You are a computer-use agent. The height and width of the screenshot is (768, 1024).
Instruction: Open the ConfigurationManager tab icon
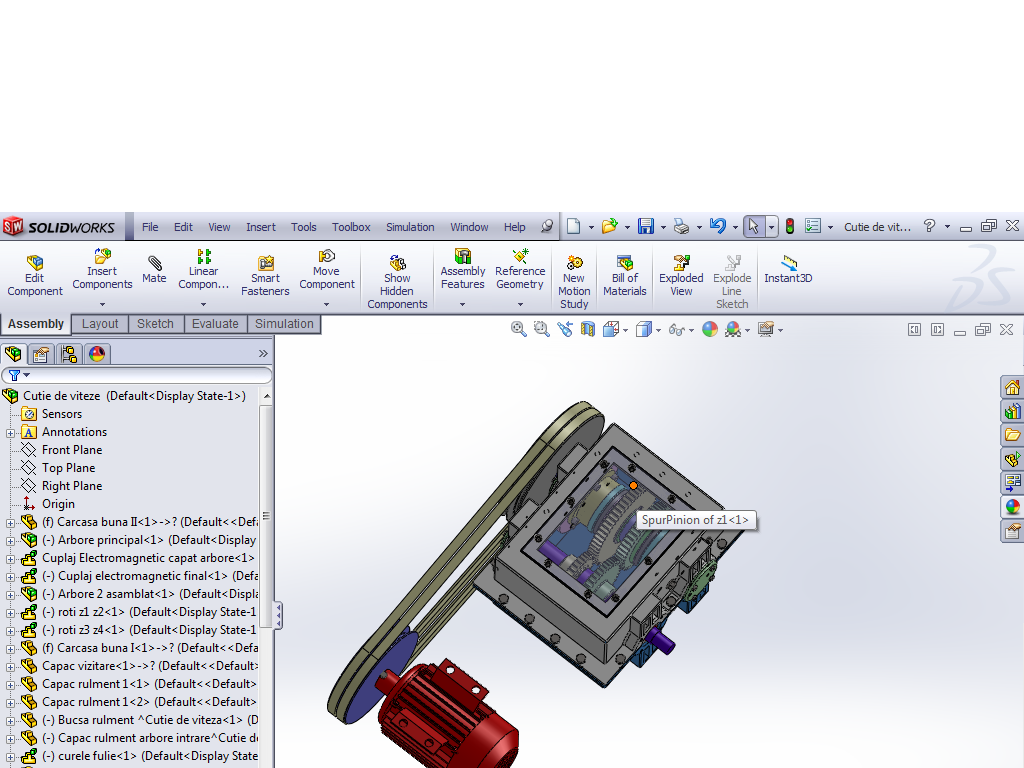pyautogui.click(x=69, y=354)
